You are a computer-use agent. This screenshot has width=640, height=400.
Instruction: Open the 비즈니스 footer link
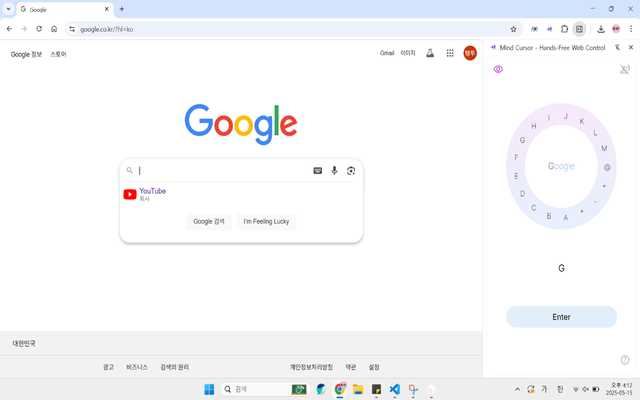[137, 367]
